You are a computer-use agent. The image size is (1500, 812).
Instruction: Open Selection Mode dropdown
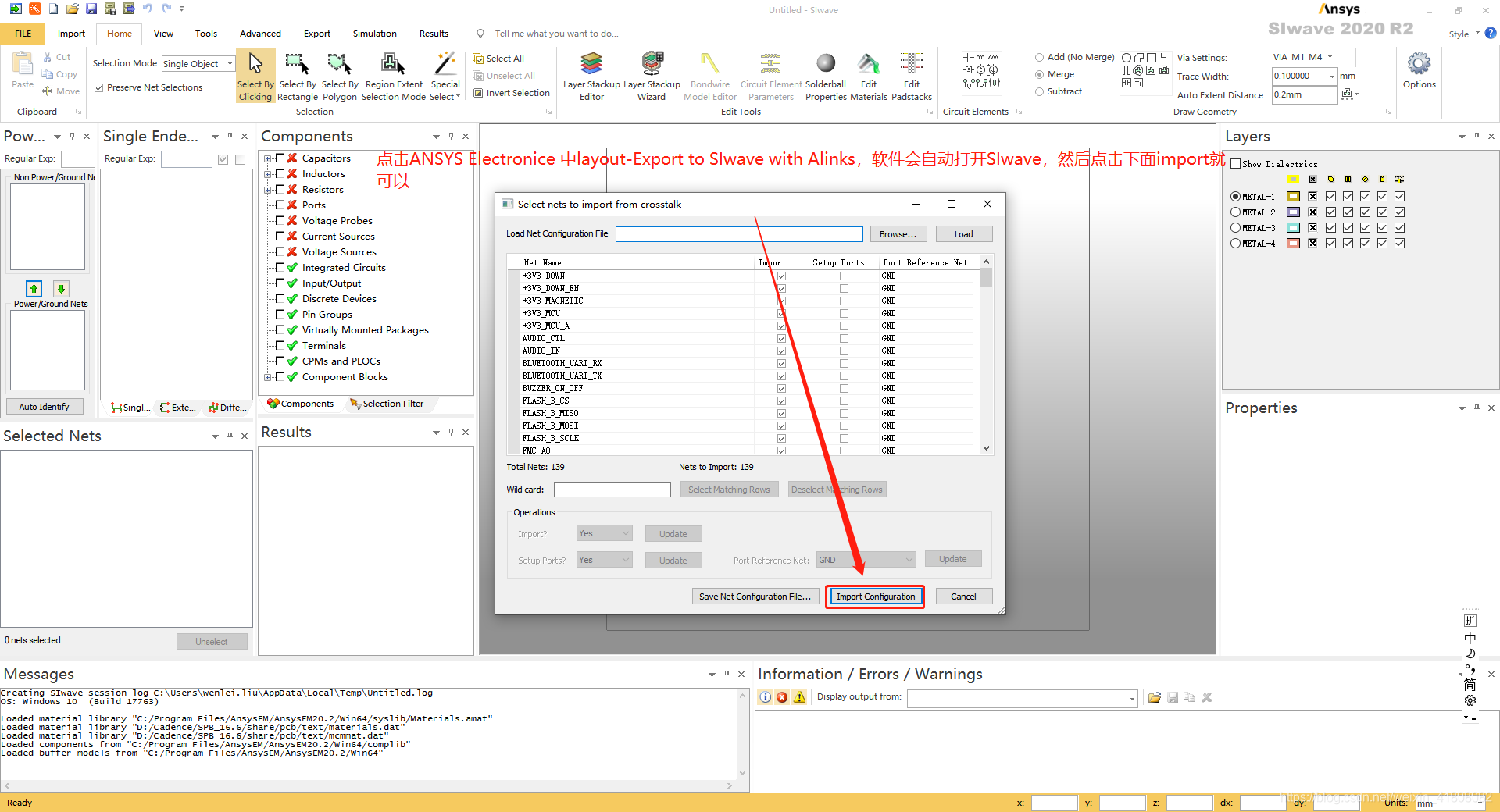coord(230,64)
